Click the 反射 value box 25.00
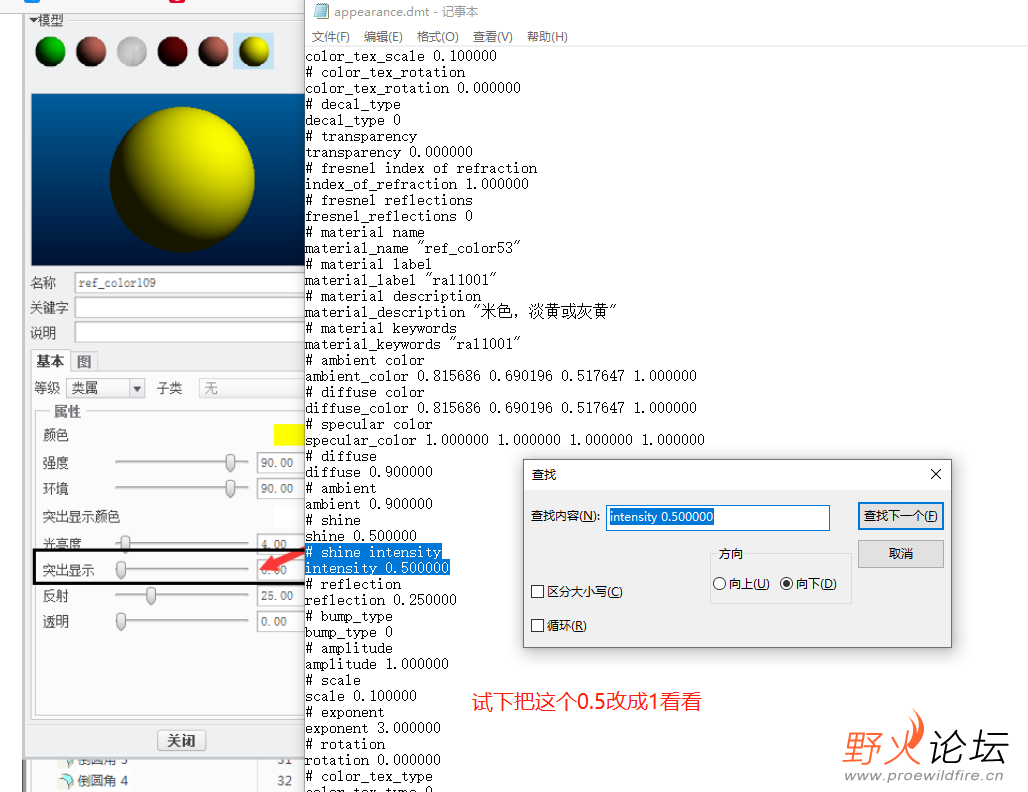This screenshot has width=1028, height=792. point(280,595)
